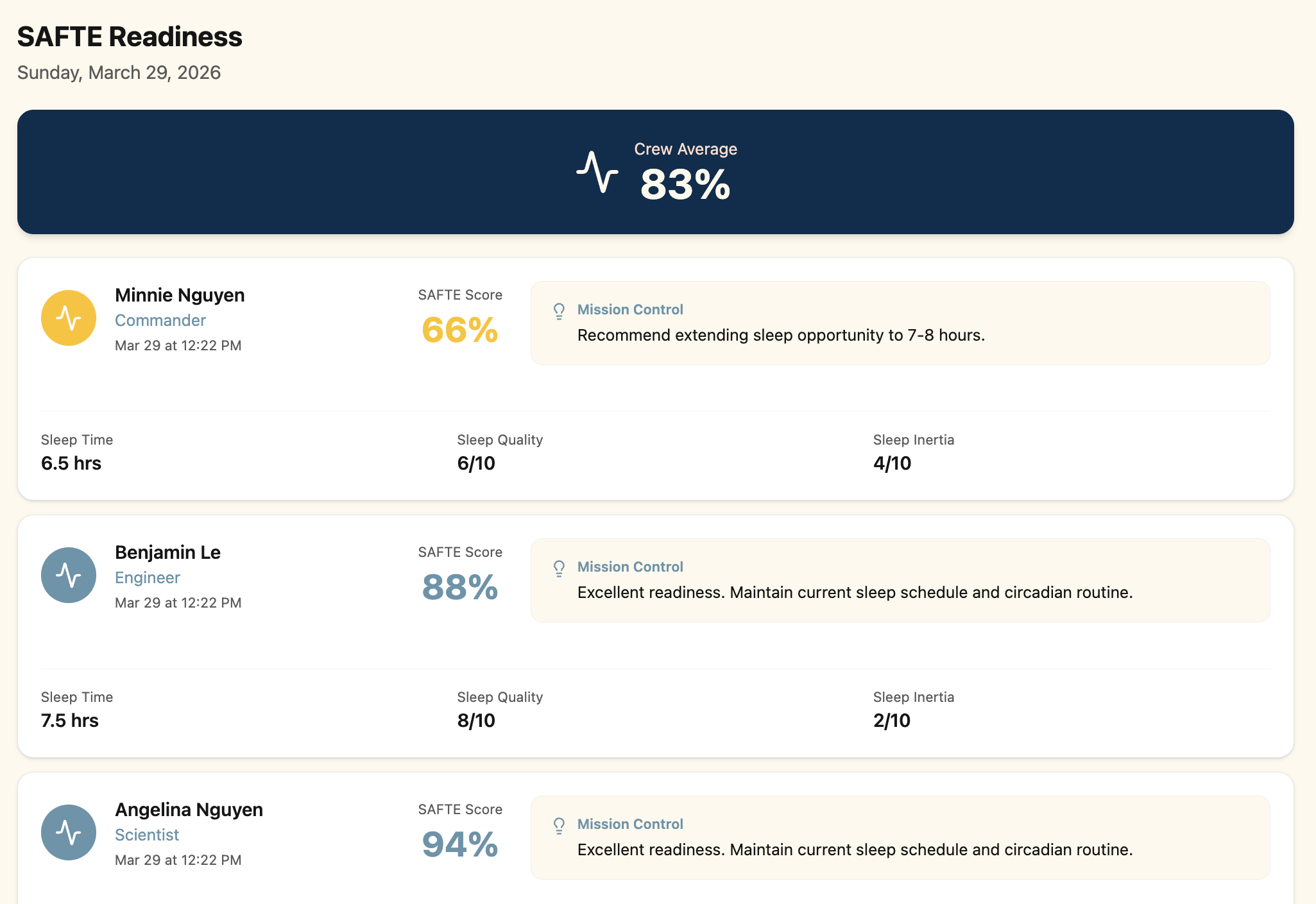Click Benjamin's 88% SAFTE score

[x=460, y=588]
